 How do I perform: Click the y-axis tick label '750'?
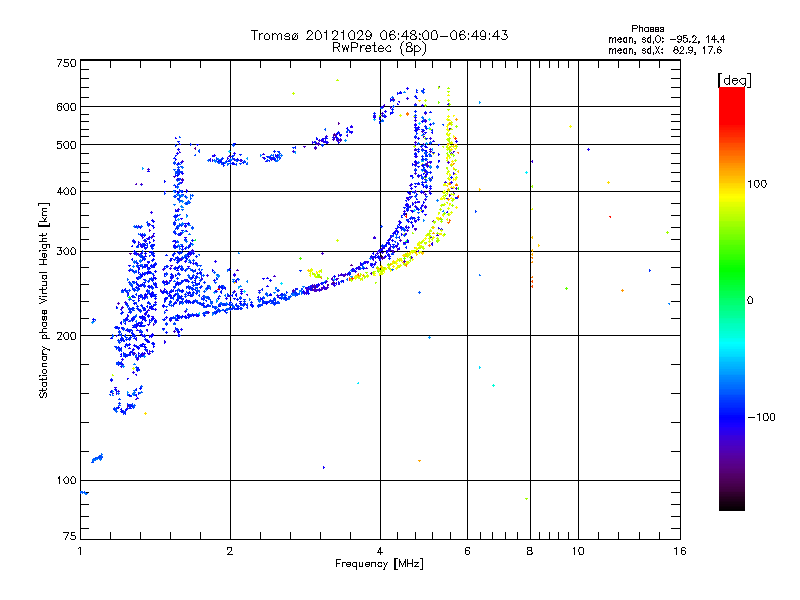point(66,63)
